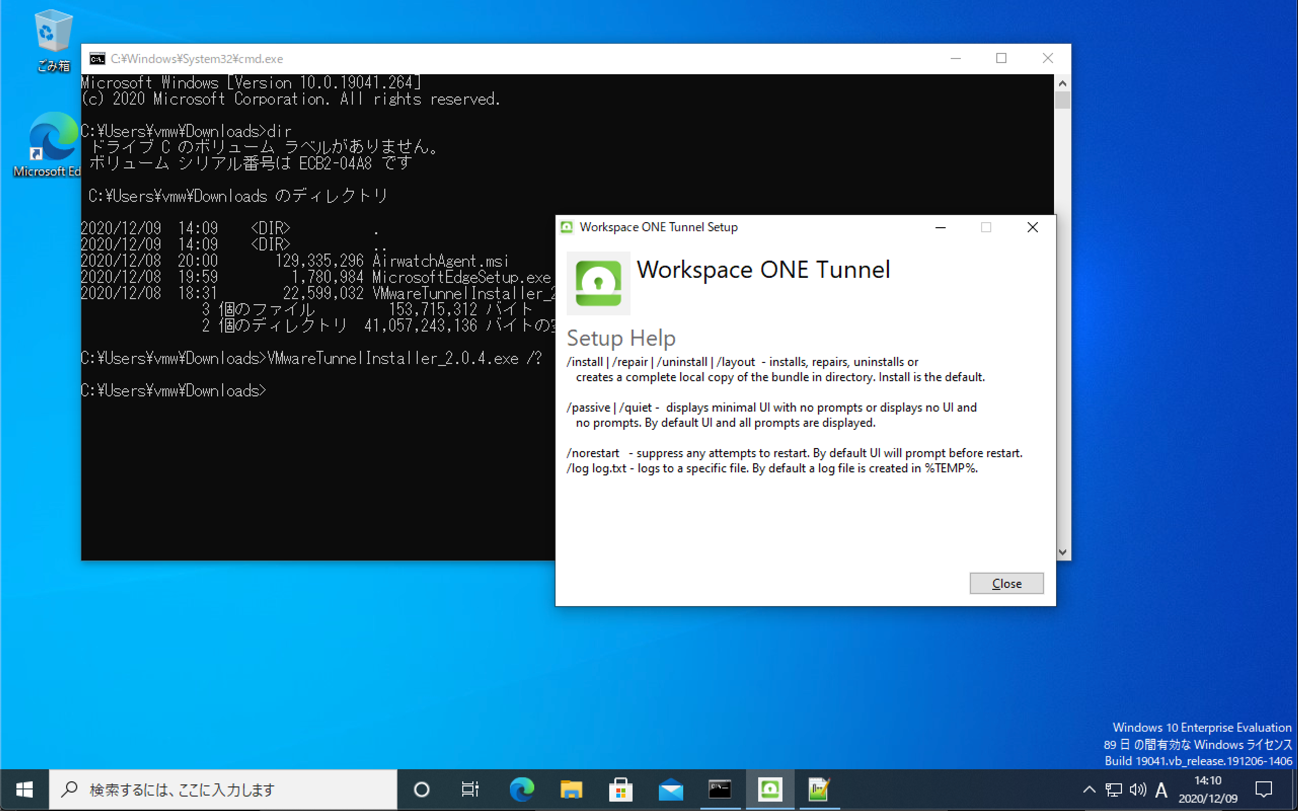The height and width of the screenshot is (811, 1298).
Task: Click Workspace ONE Tunnel Setup title bar icon
Action: point(567,227)
